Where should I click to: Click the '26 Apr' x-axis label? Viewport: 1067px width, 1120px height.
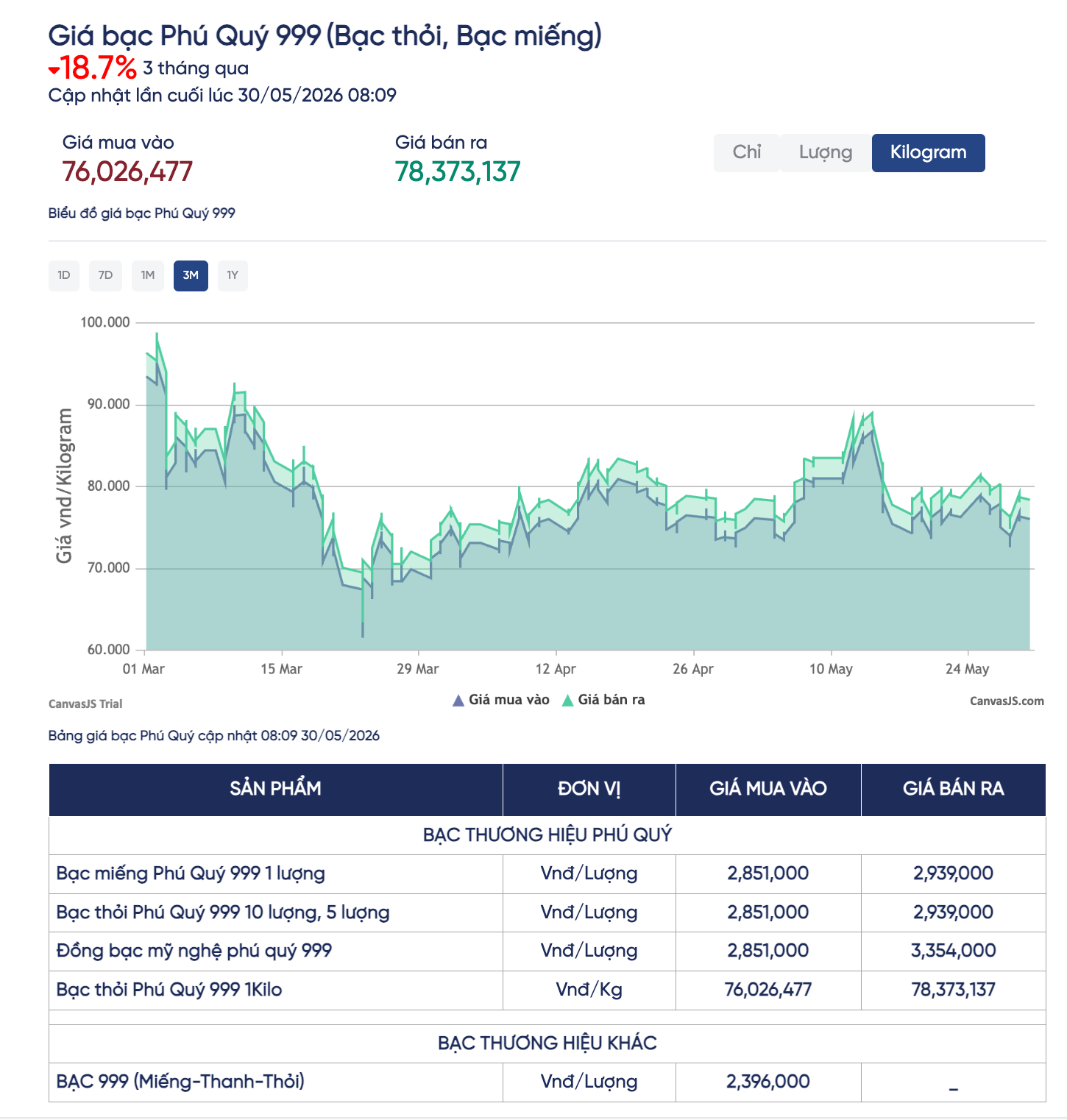(x=693, y=669)
